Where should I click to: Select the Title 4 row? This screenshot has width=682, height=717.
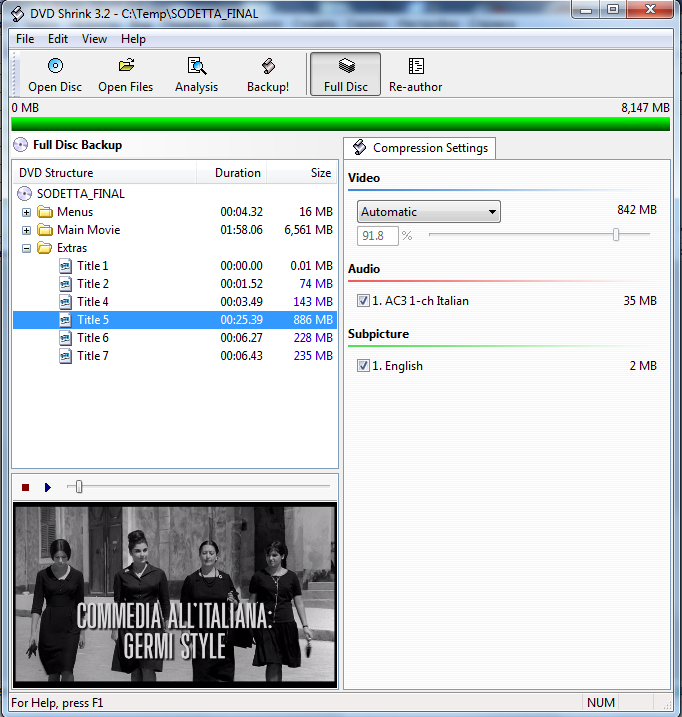175,302
